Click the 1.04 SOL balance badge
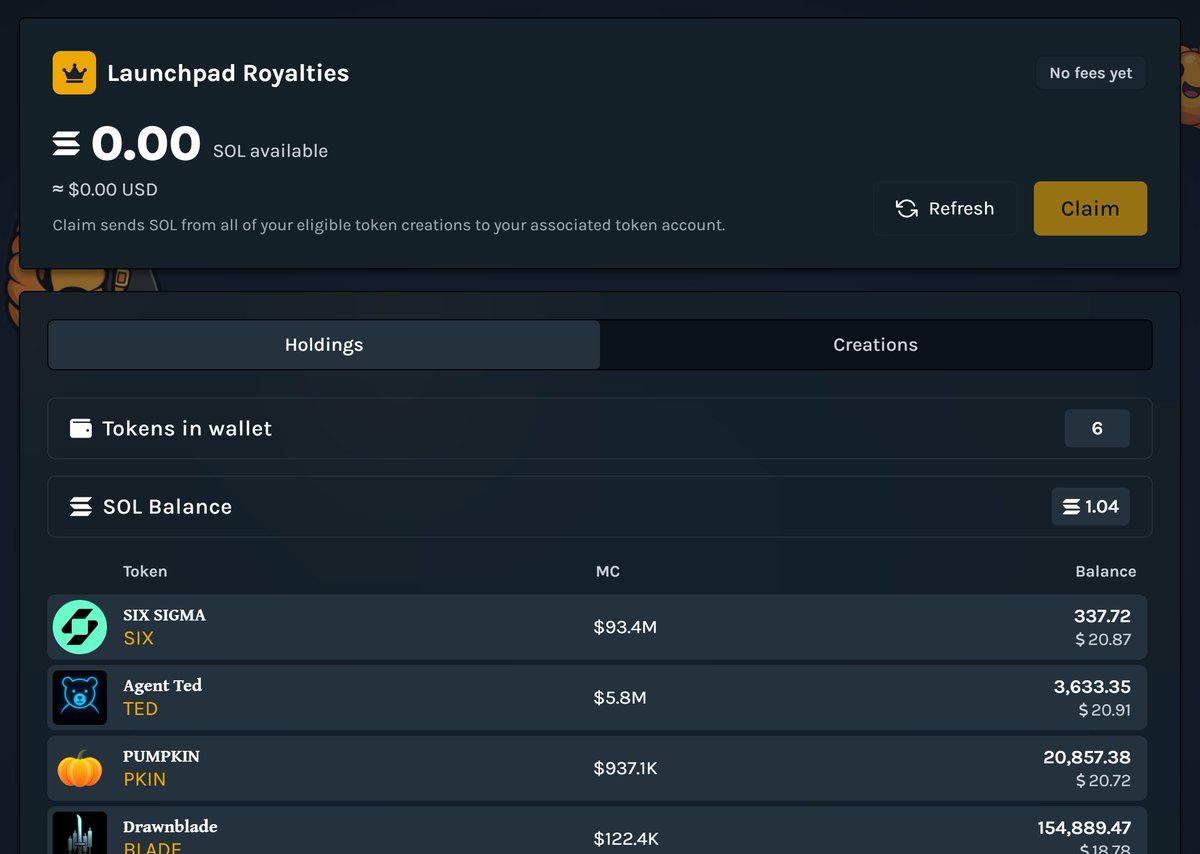The height and width of the screenshot is (854, 1200). [x=1090, y=507]
